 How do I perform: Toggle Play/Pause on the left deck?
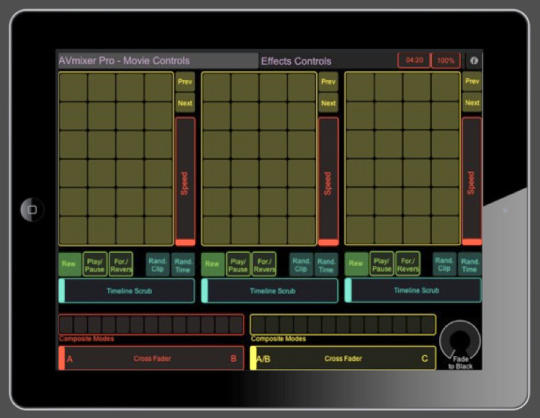[x=95, y=264]
